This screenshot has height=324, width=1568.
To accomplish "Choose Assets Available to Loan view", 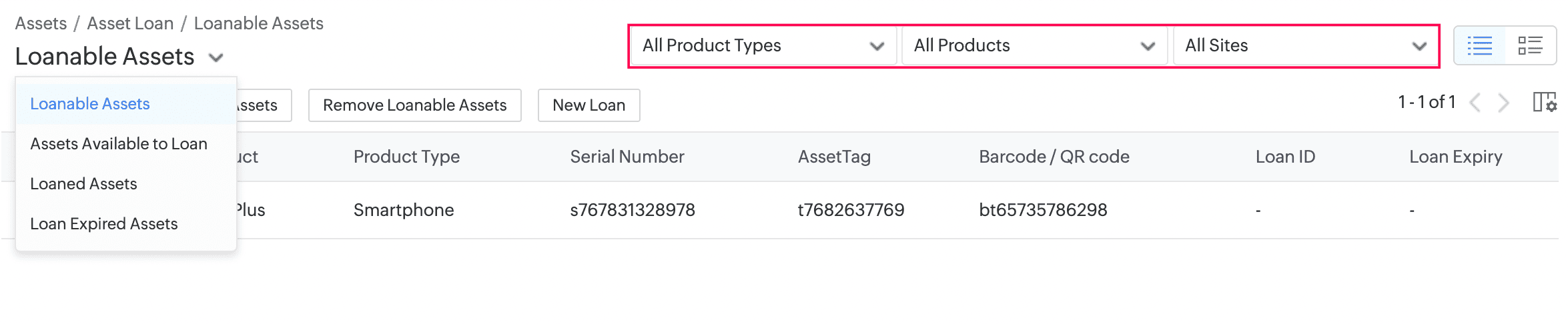I will (119, 144).
